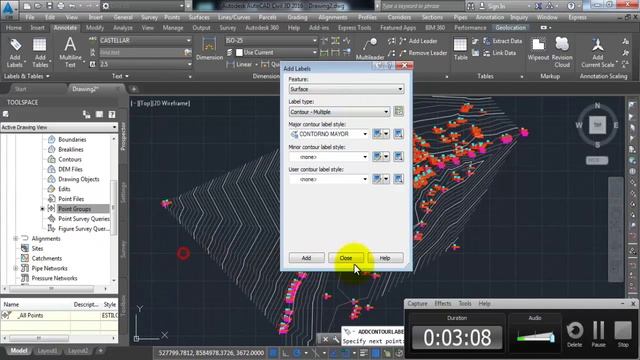Open the Effects menu in capture recorder

coord(442,304)
